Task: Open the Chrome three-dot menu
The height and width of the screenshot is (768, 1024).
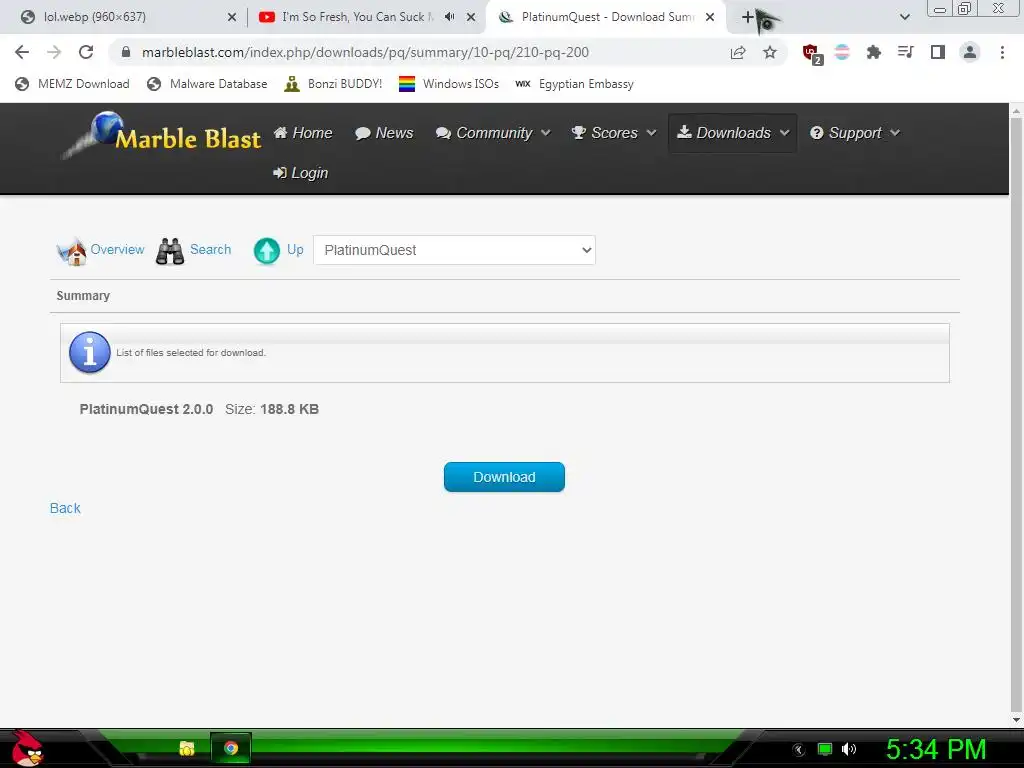Action: pos(1002,52)
